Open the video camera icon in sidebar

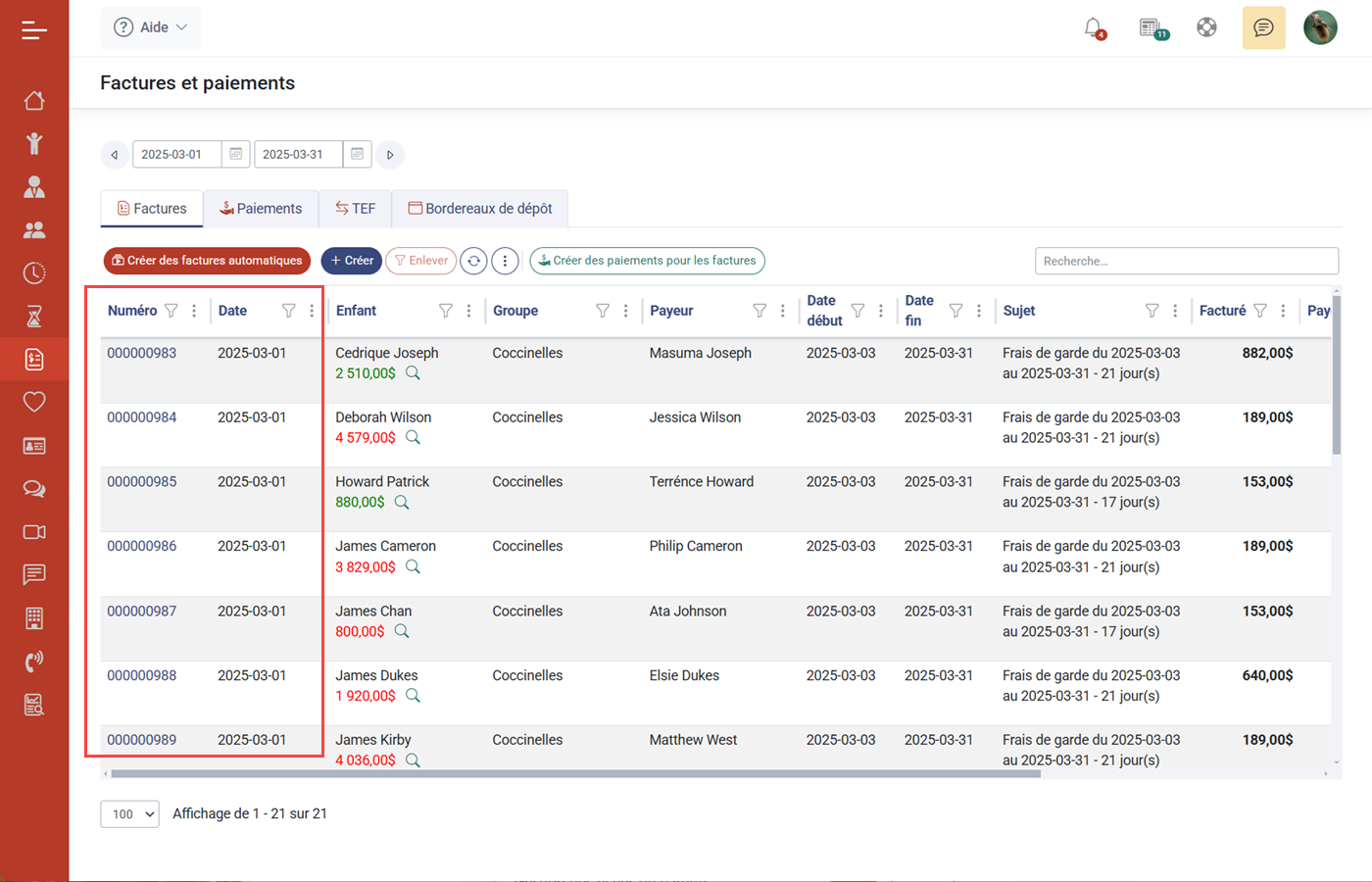coord(34,532)
